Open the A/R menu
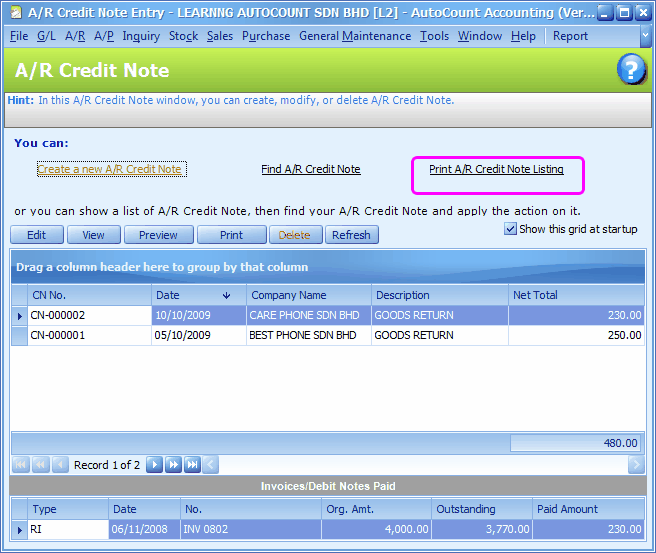656x553 pixels. [75, 36]
